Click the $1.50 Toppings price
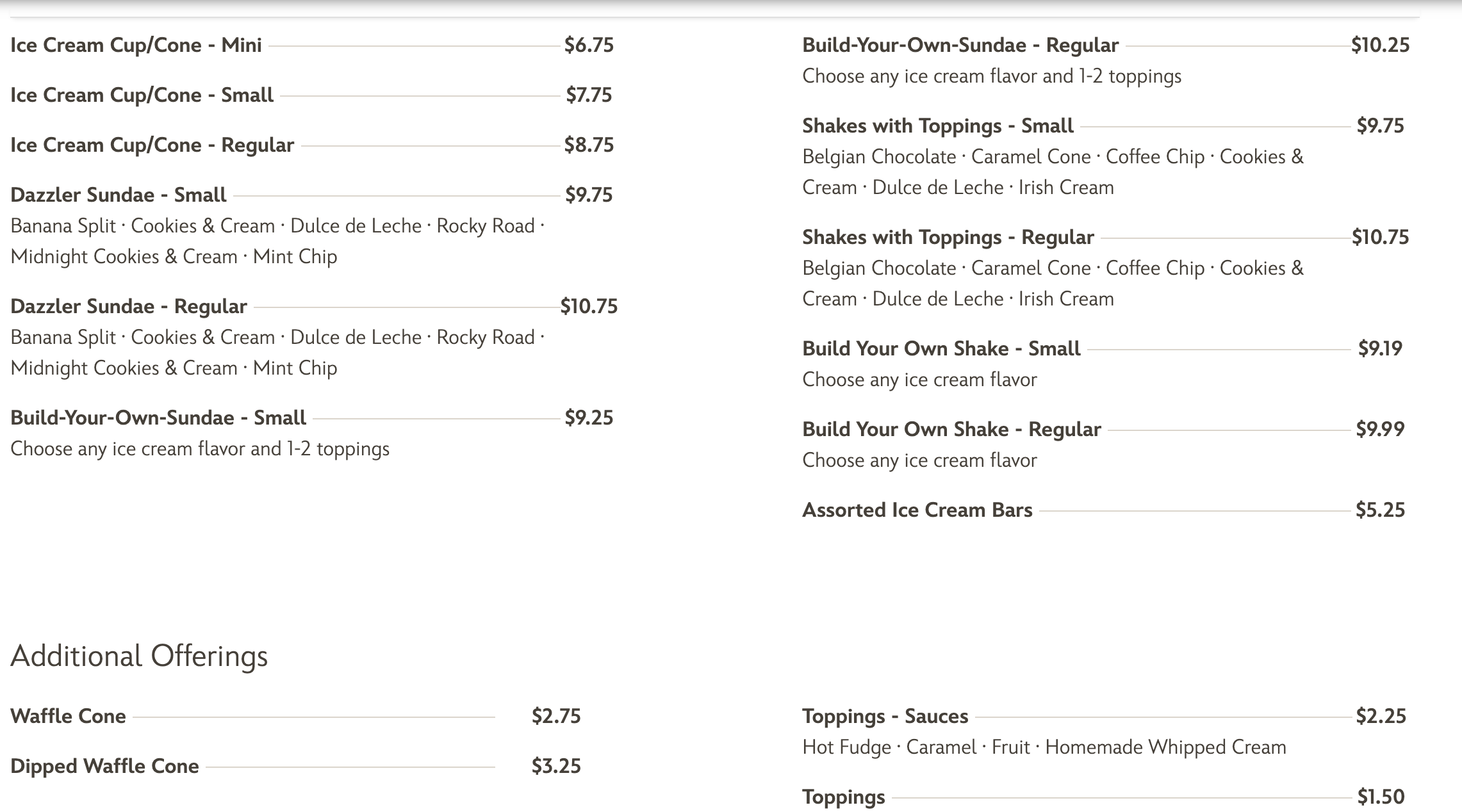Image resolution: width=1462 pixels, height=812 pixels. [x=1381, y=797]
